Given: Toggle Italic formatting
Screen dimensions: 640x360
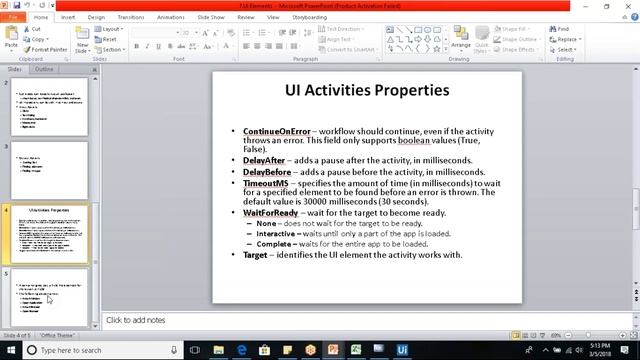Looking at the screenshot, I should [x=147, y=46].
